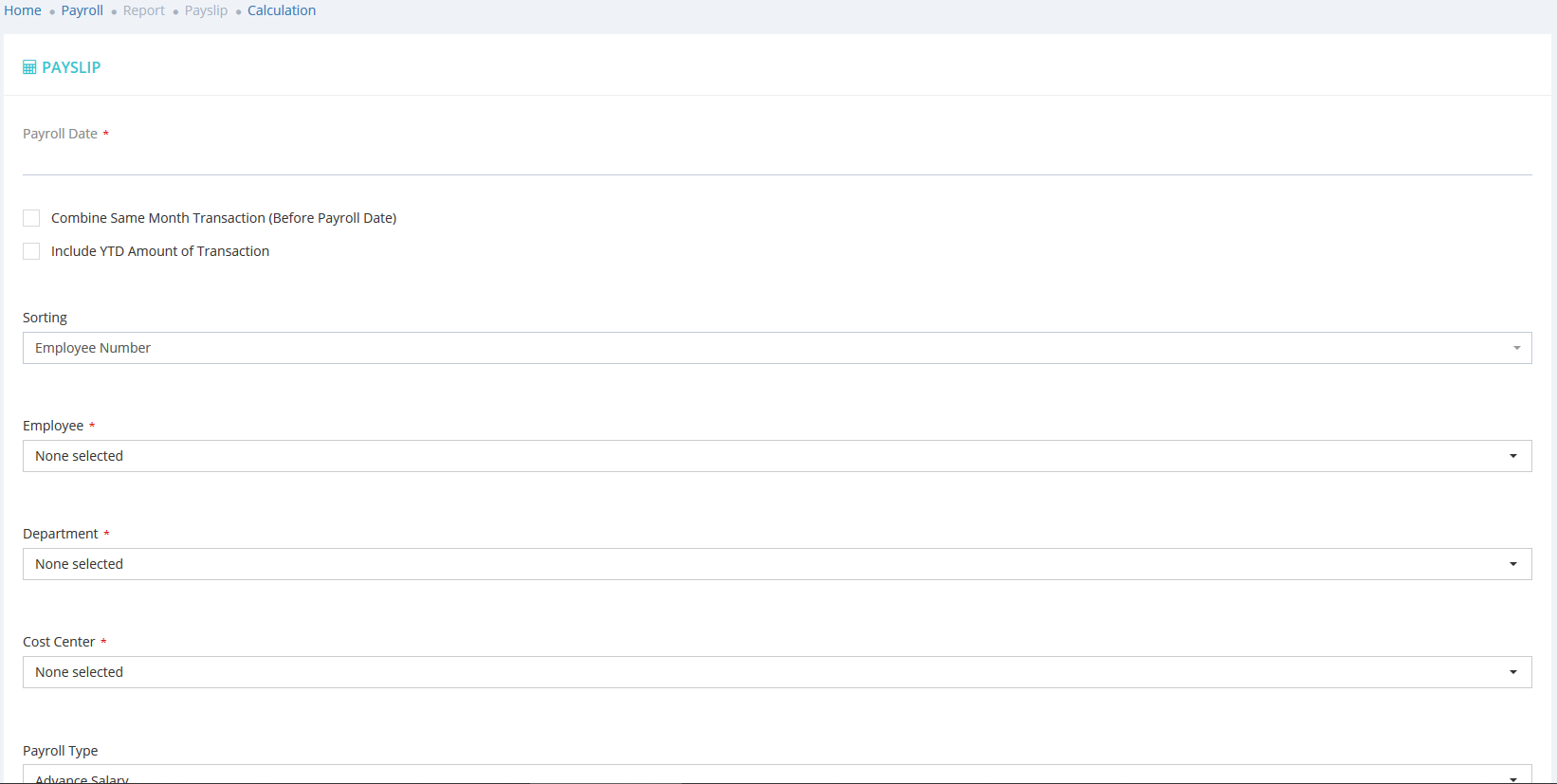Focus the Payroll Date input field

[x=777, y=159]
